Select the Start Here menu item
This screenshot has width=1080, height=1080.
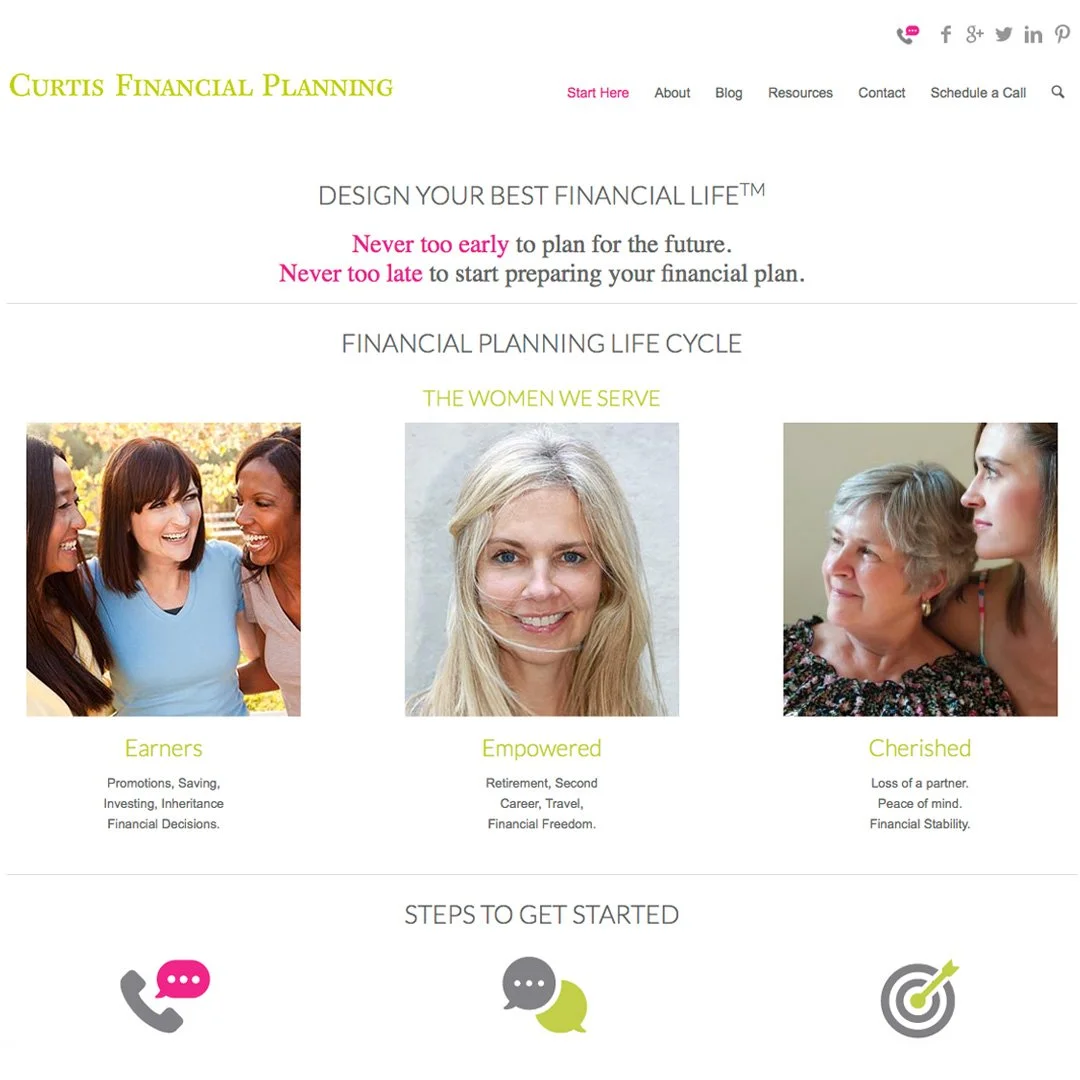click(x=597, y=93)
